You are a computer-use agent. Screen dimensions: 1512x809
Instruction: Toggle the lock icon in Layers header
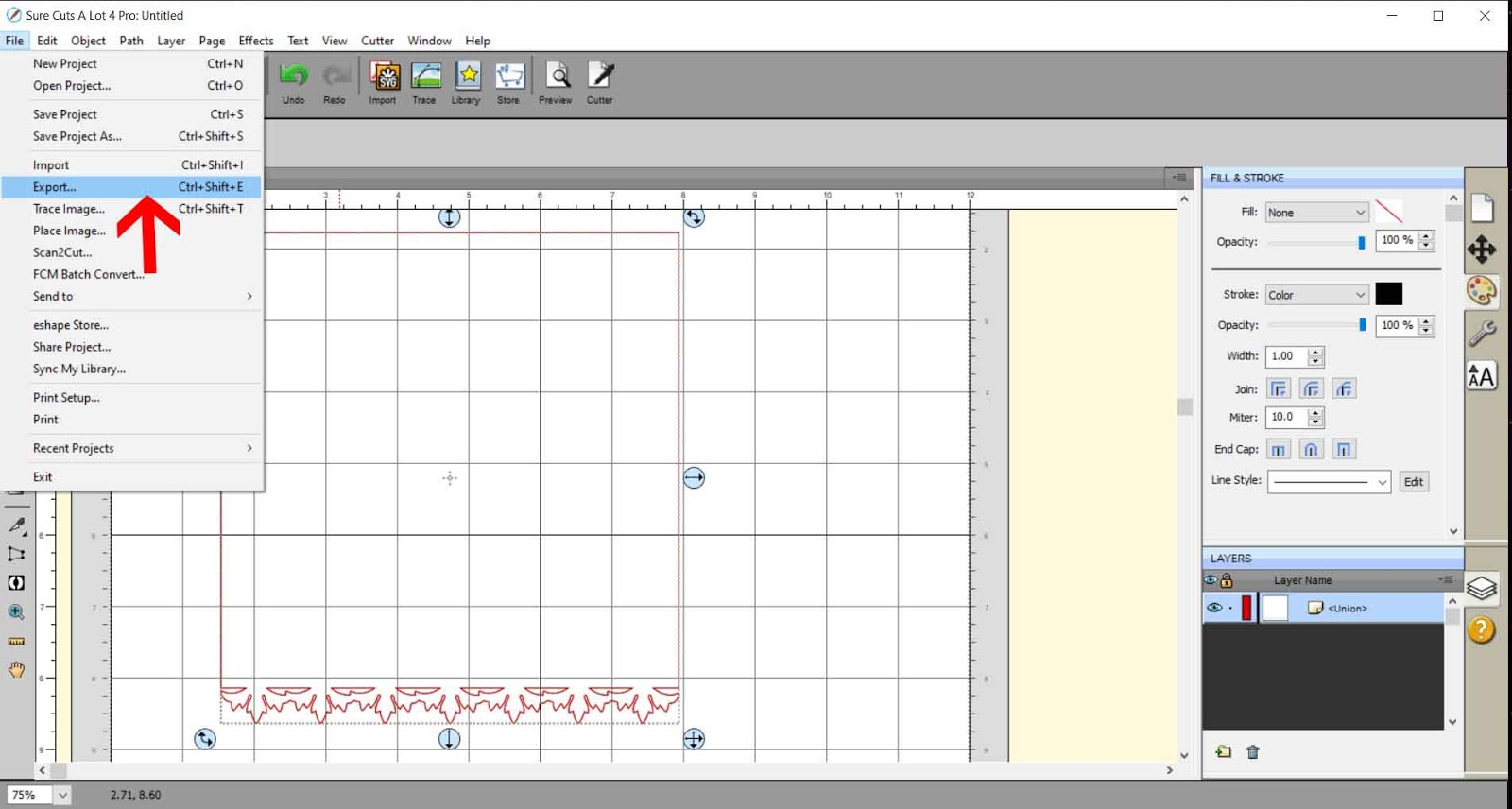tap(1227, 580)
